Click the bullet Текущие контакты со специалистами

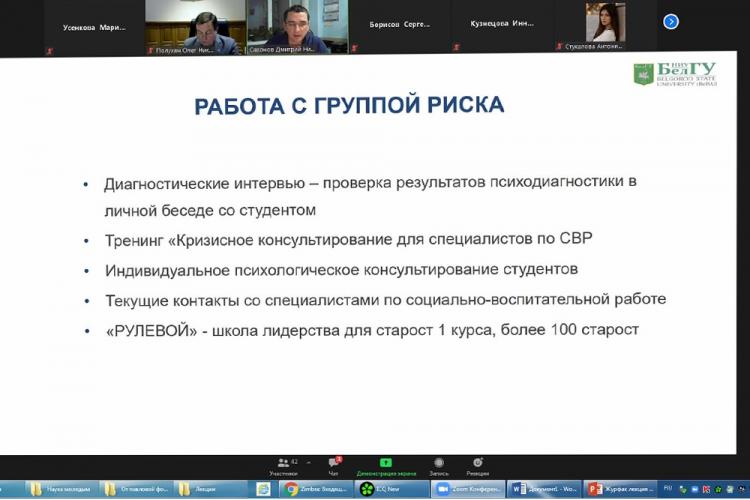point(385,300)
